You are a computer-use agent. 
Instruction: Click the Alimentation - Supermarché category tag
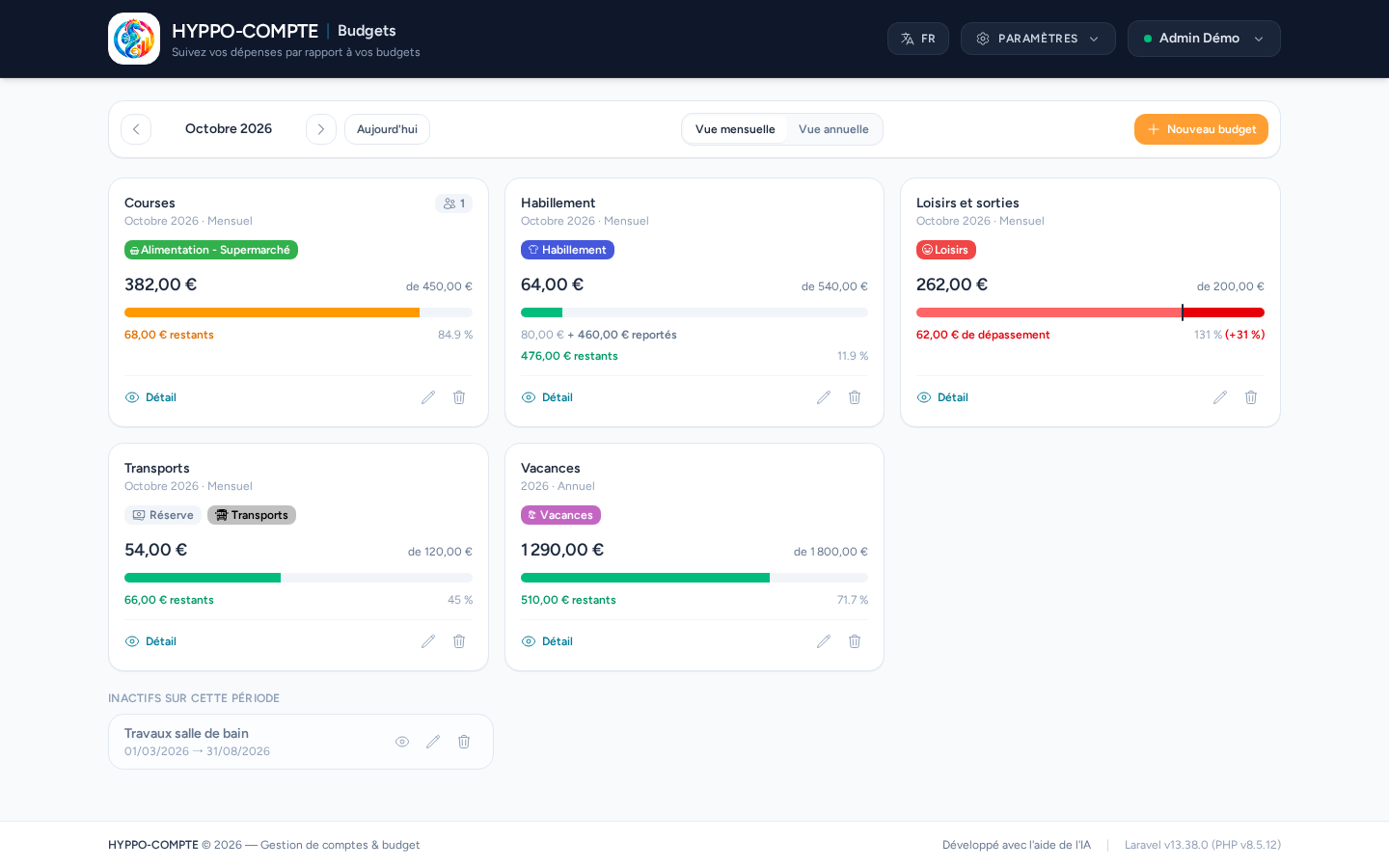coord(211,250)
